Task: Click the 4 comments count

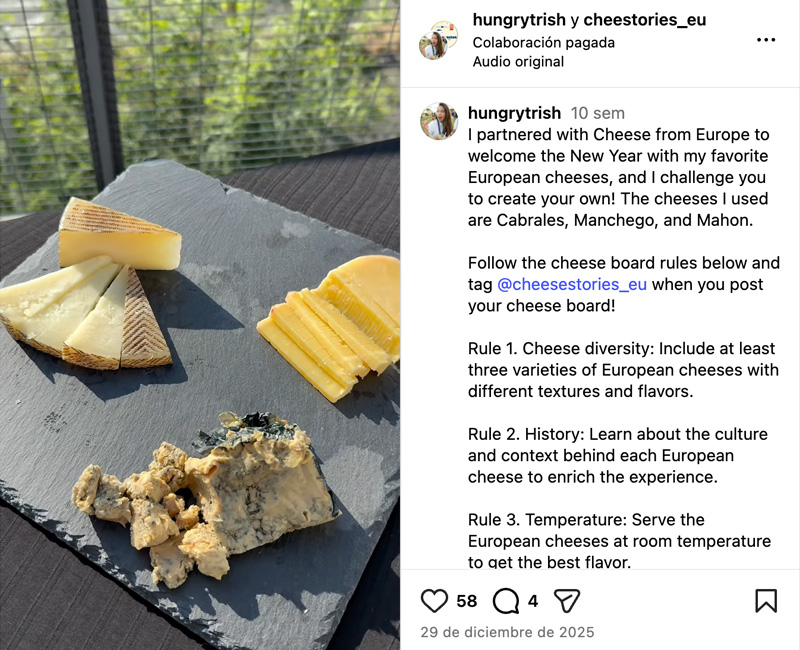Action: pos(533,601)
